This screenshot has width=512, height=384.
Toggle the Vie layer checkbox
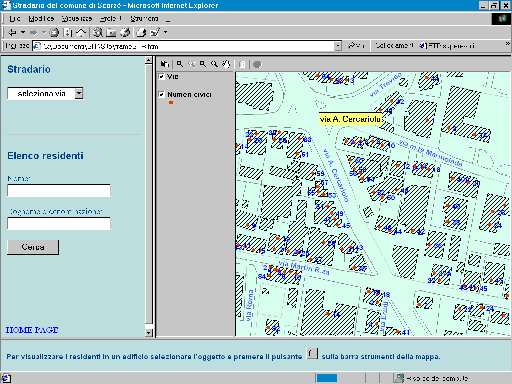[x=161, y=76]
